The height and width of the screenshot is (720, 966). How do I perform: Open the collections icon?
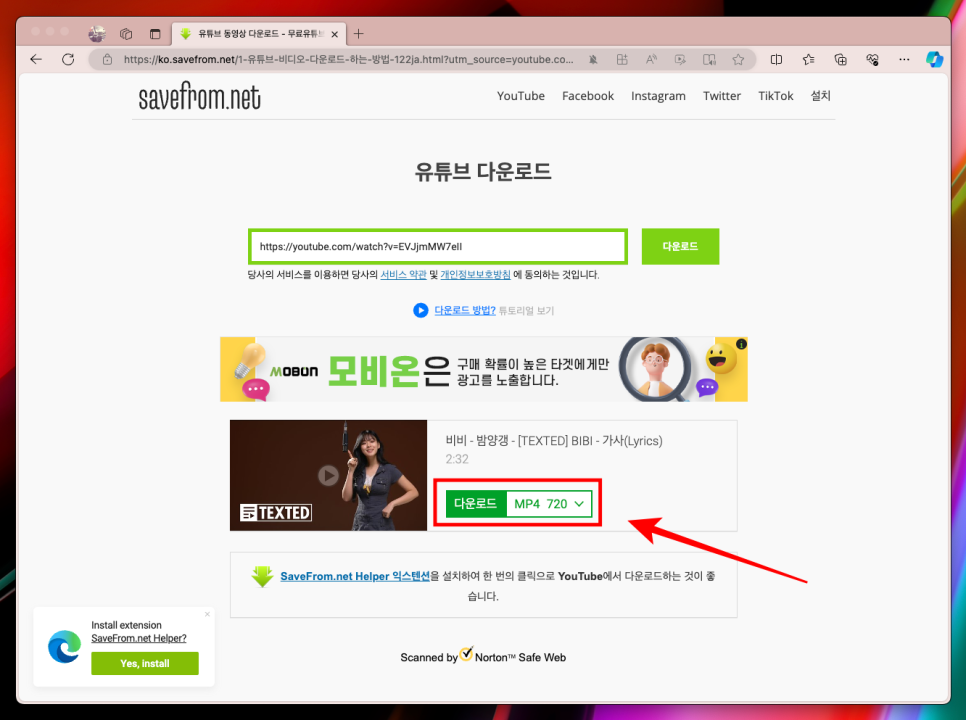coord(840,59)
